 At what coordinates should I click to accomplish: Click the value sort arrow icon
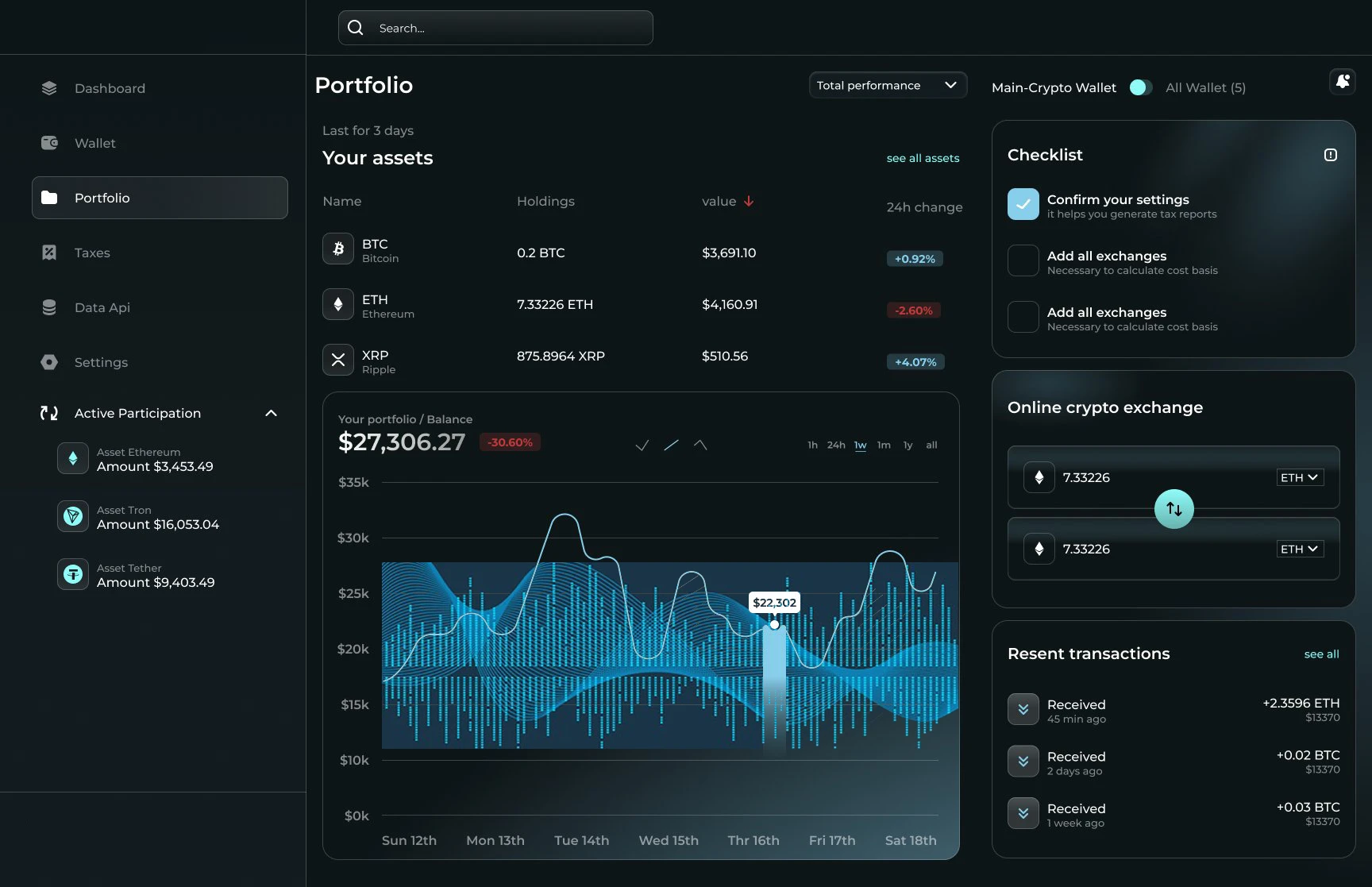749,202
